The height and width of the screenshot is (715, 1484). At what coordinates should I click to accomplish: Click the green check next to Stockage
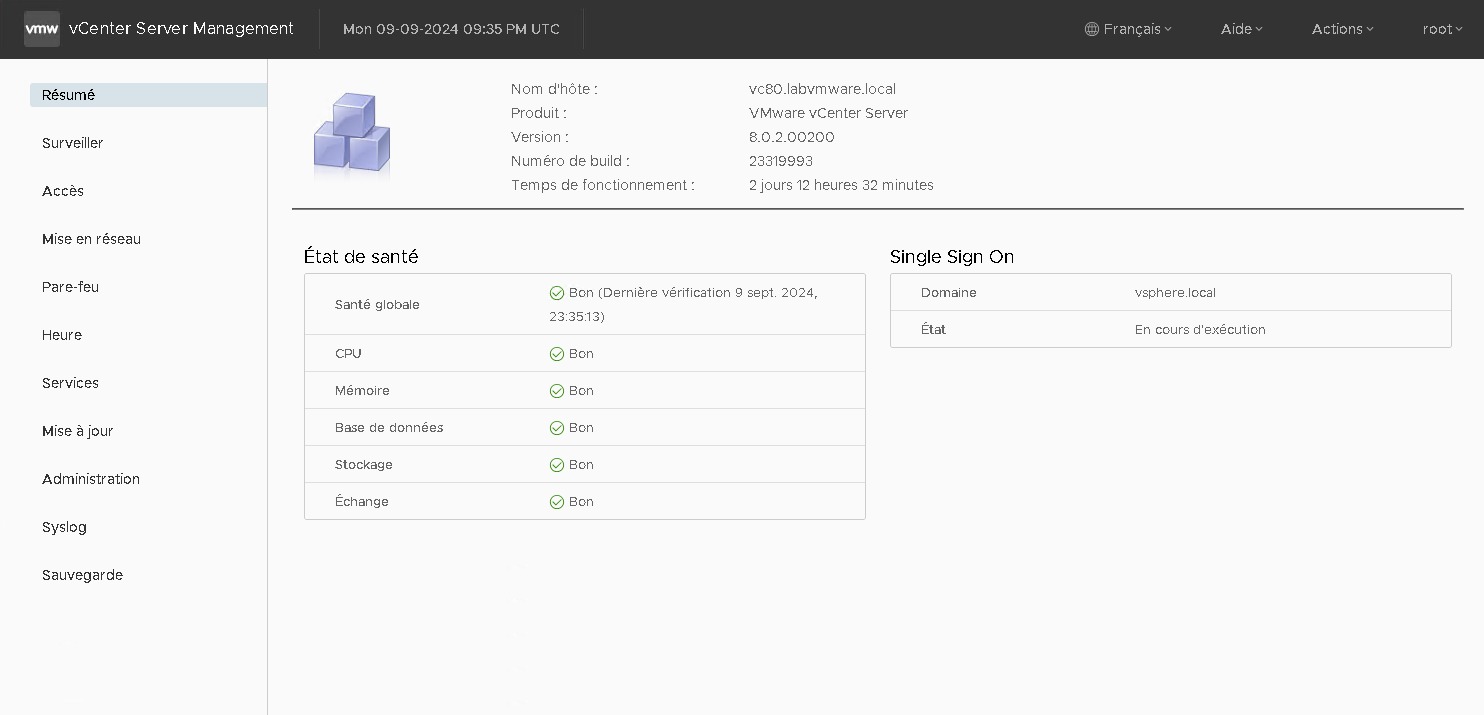557,465
